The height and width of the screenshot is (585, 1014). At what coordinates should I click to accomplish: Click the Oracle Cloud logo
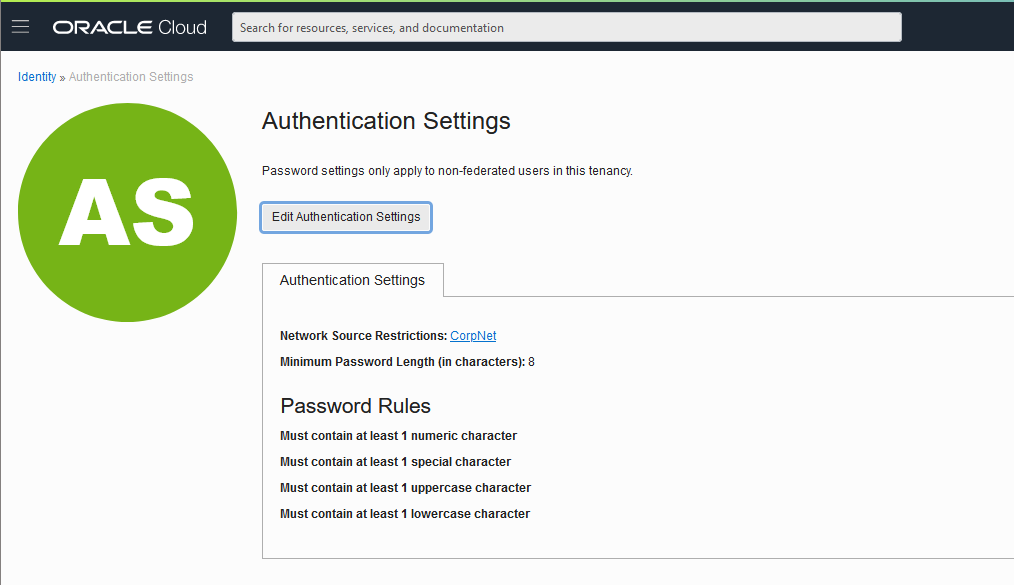[x=129, y=27]
